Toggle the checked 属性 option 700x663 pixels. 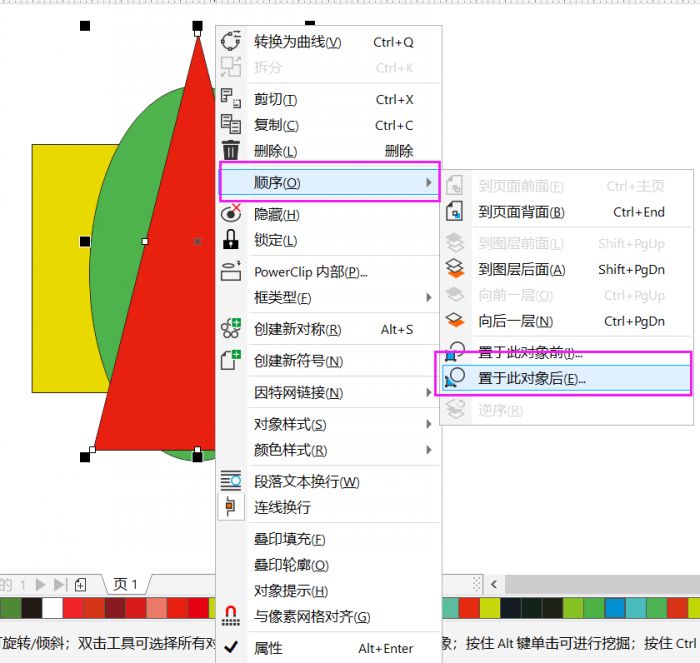coord(329,648)
